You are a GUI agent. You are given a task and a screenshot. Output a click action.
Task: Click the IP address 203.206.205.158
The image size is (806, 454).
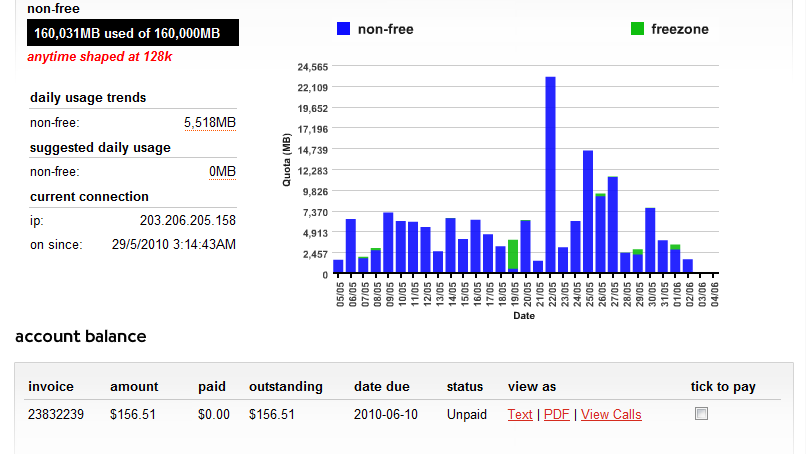tap(188, 220)
